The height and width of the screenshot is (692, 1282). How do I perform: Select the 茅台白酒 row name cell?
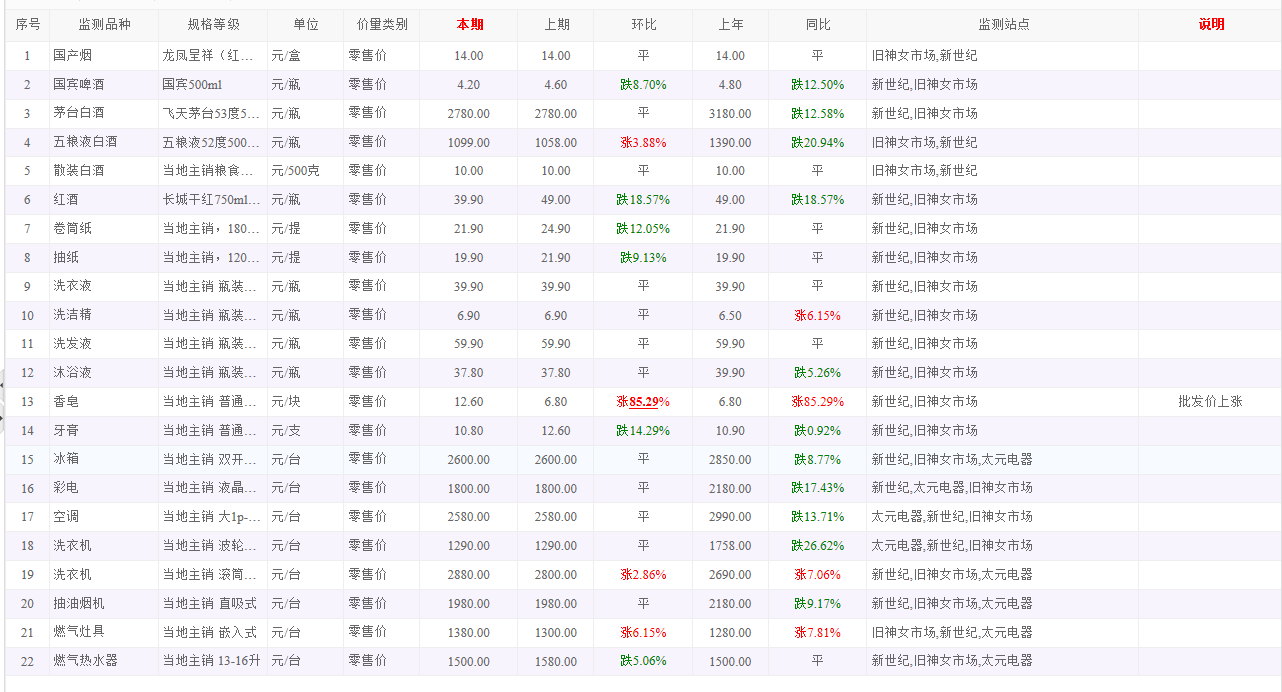[x=79, y=114]
